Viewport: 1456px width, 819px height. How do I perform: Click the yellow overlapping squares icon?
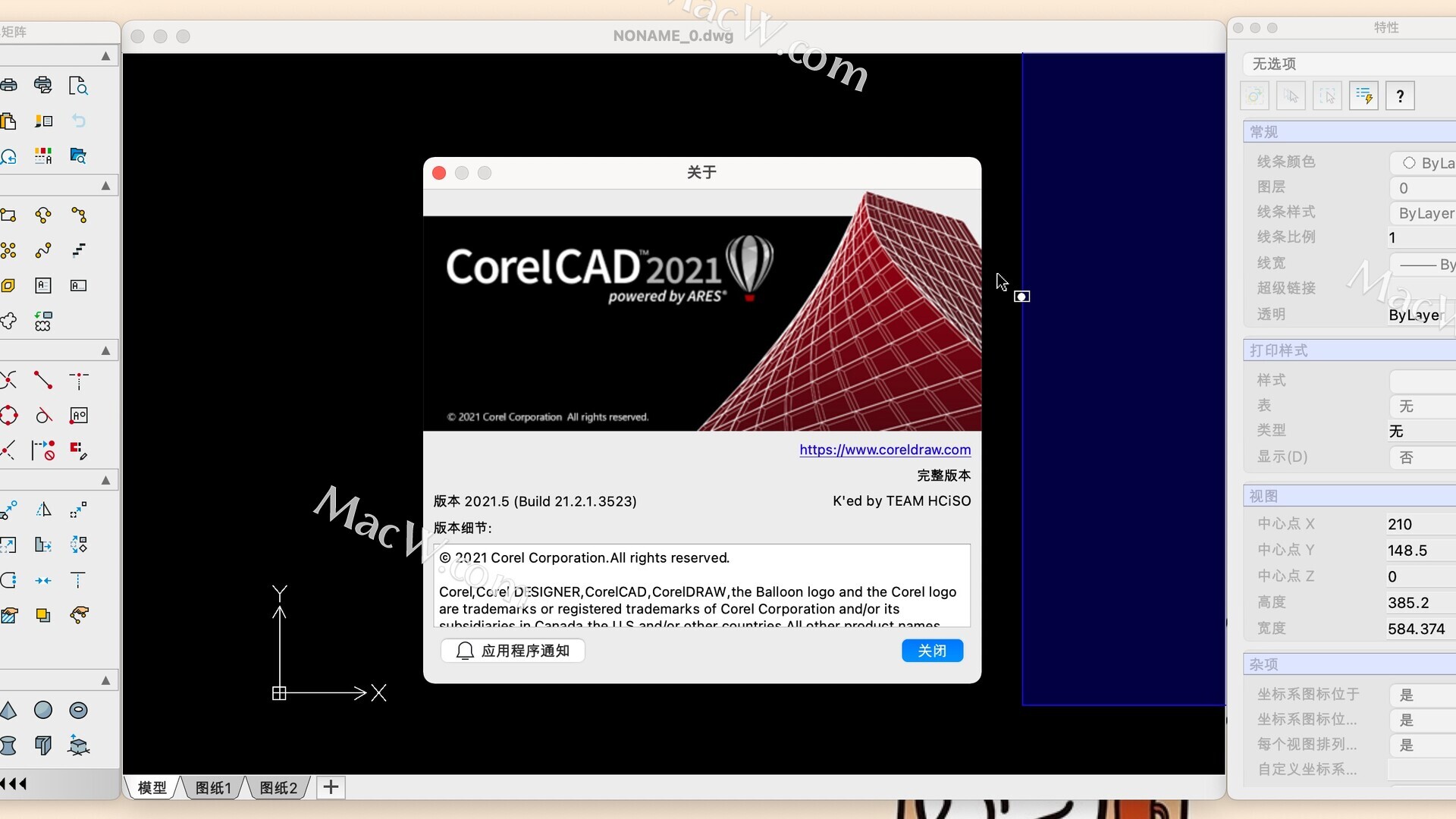(x=43, y=615)
